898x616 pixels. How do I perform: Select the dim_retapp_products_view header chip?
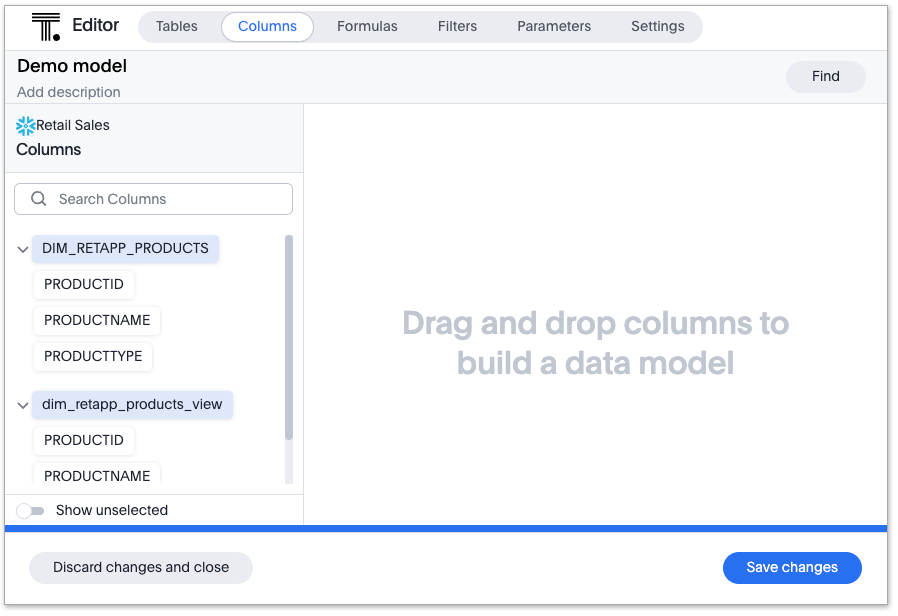coord(132,405)
